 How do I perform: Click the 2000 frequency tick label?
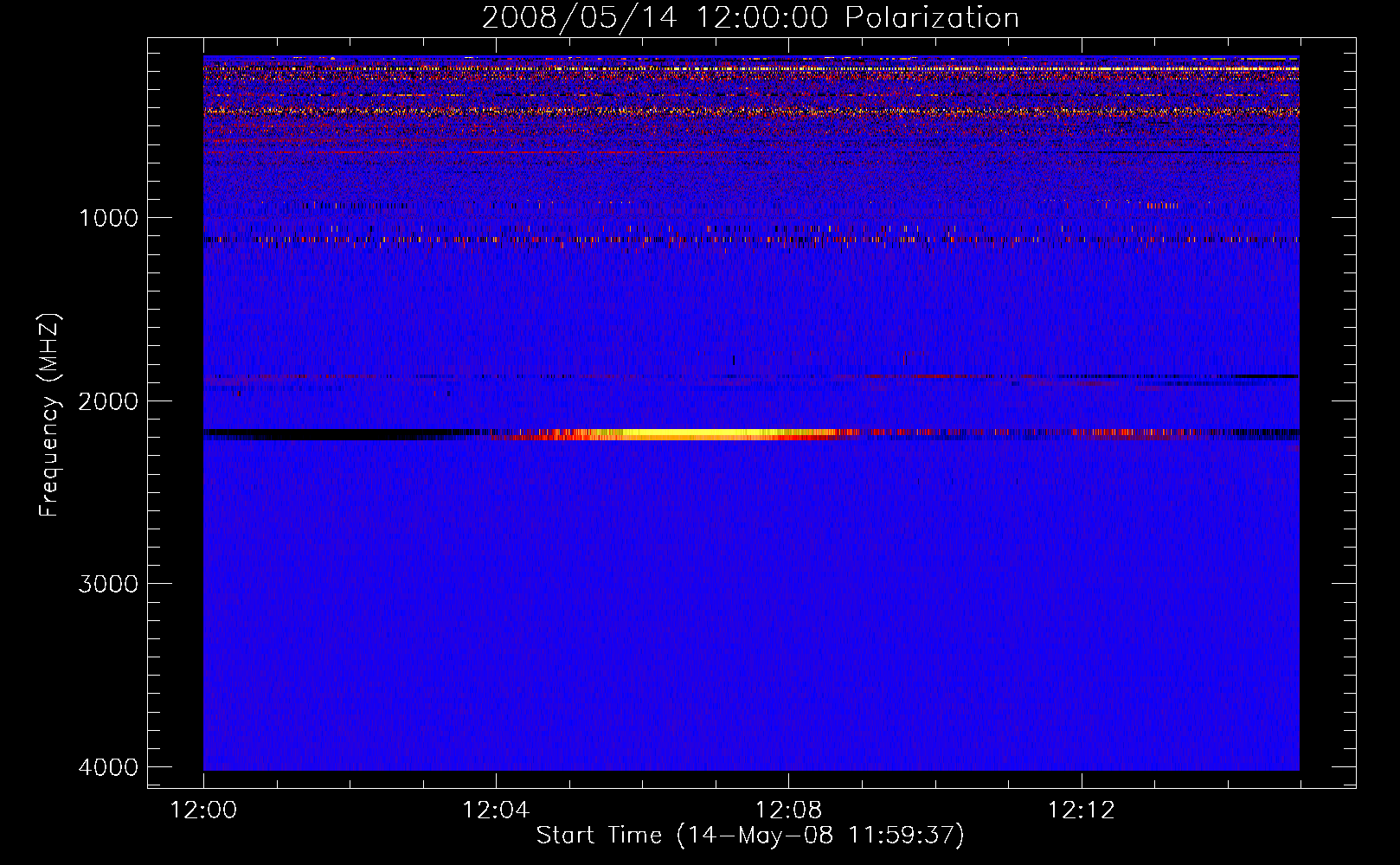(x=108, y=401)
